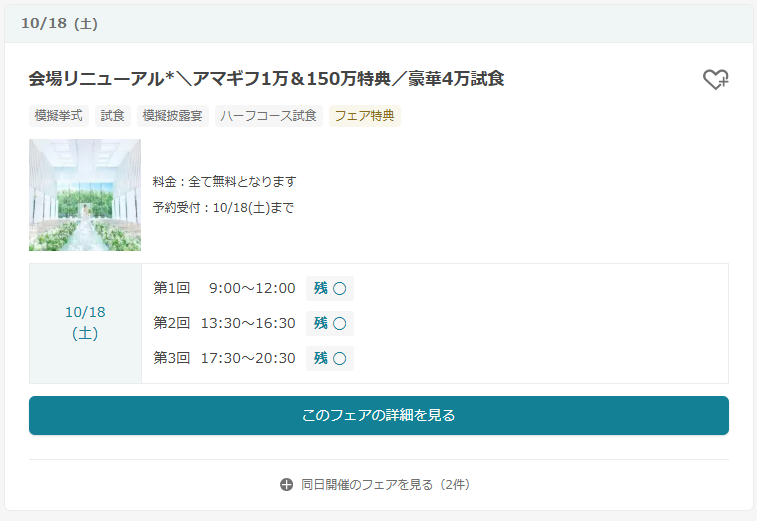The width and height of the screenshot is (757, 521).
Task: Select the 試食 tag
Action: (x=113, y=116)
